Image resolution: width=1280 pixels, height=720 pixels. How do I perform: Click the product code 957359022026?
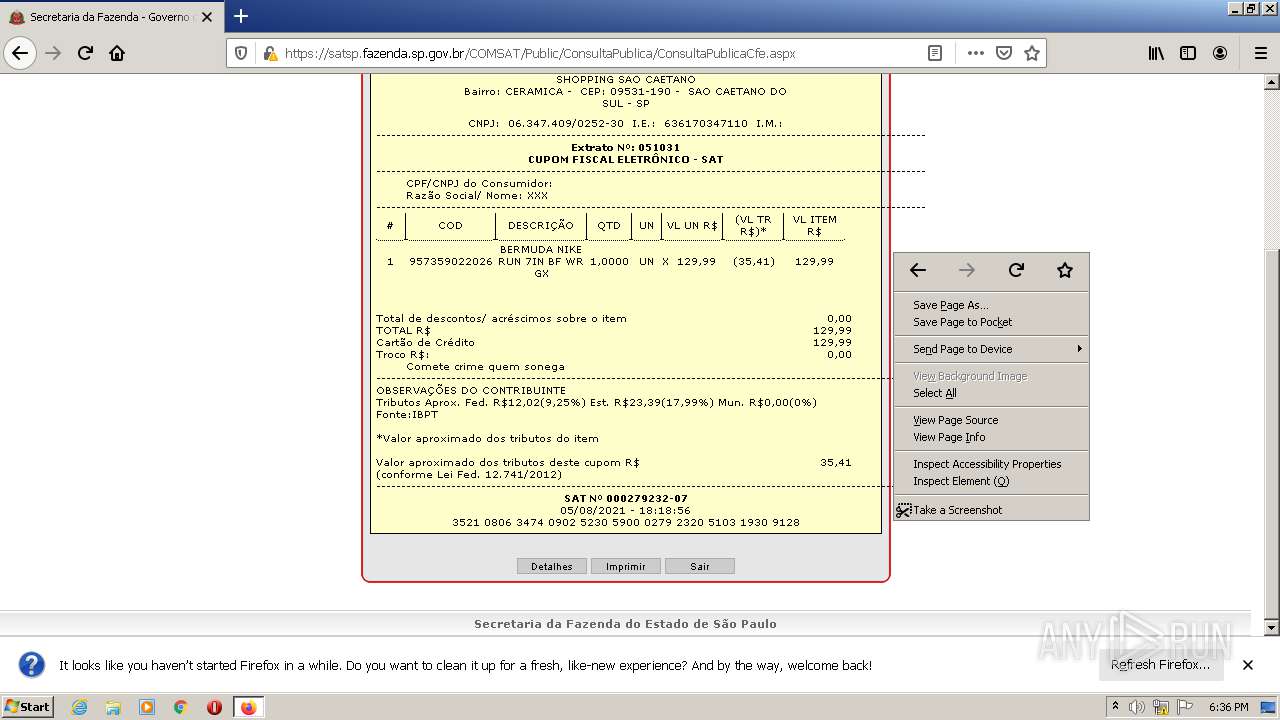(x=451, y=261)
